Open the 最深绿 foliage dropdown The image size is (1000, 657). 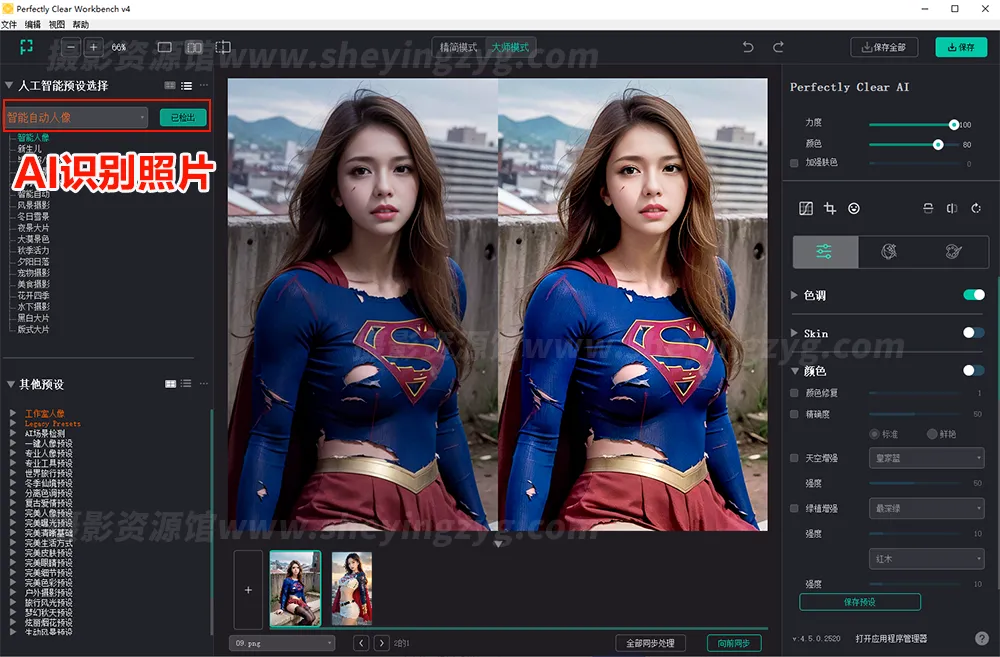pyautogui.click(x=927, y=508)
